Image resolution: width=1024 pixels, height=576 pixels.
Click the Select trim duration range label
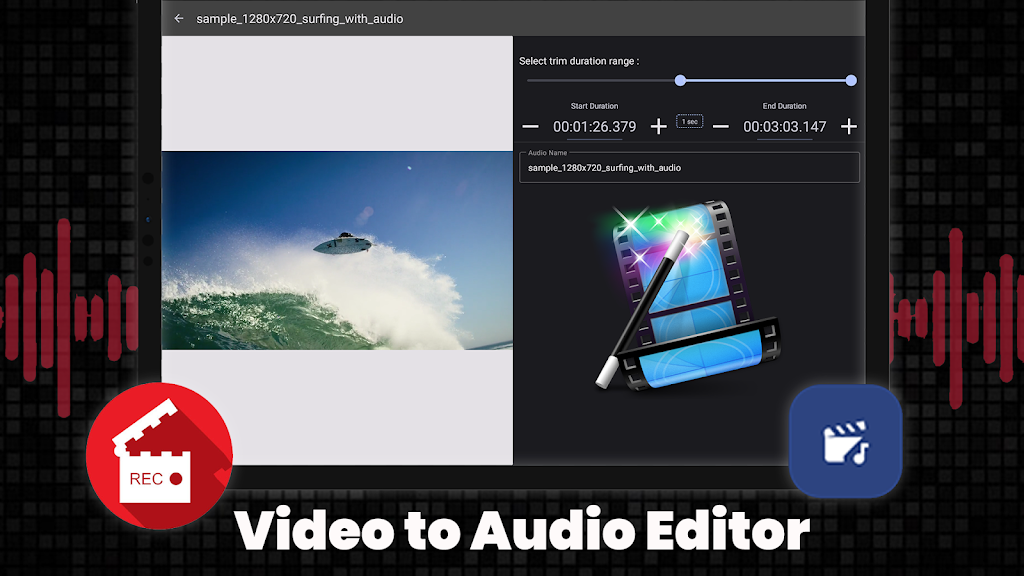(x=579, y=61)
